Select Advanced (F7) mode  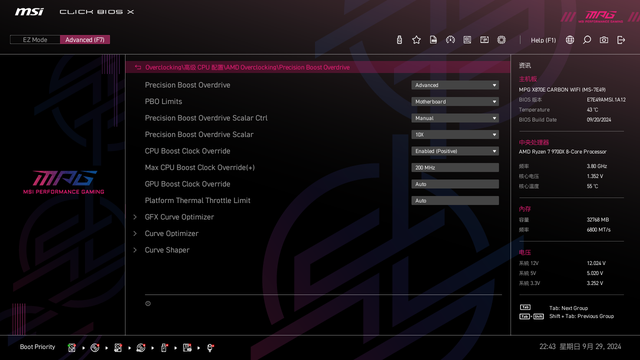pyautogui.click(x=85, y=40)
